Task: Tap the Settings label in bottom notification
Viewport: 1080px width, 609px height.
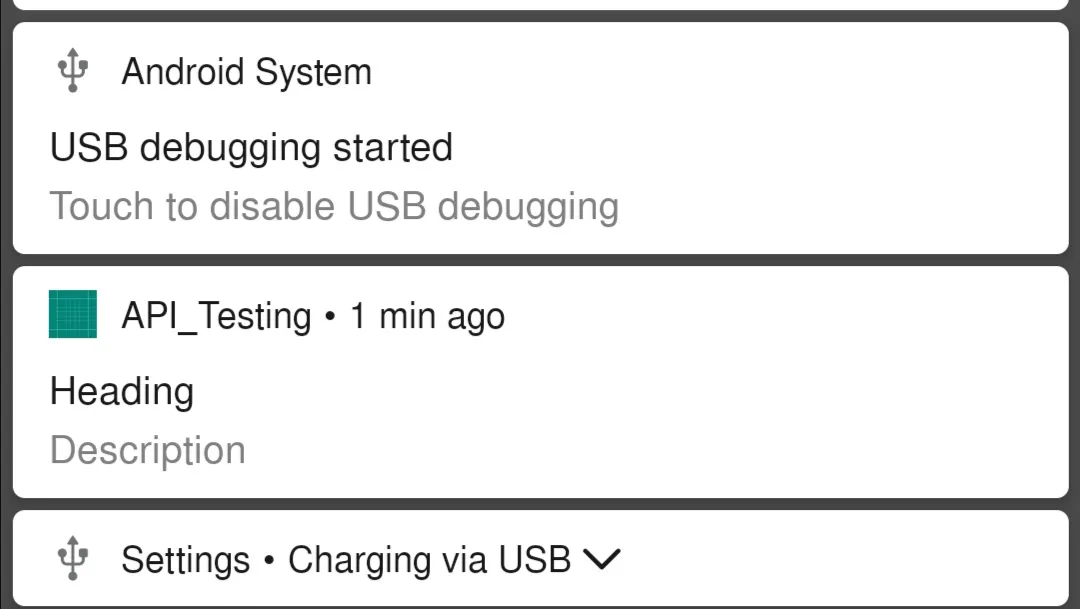Action: click(x=185, y=560)
